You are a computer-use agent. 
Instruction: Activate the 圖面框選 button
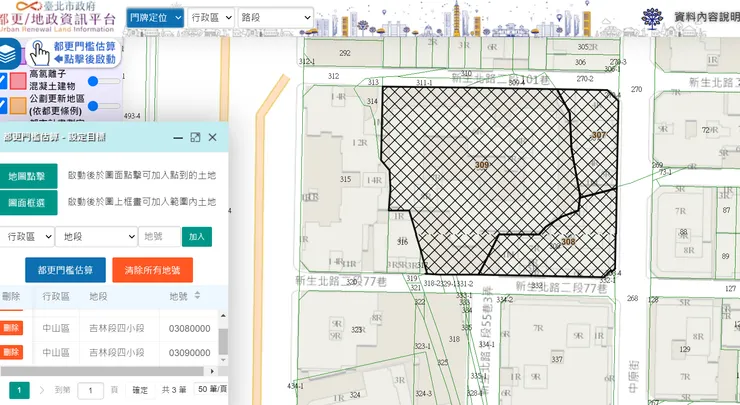(27, 202)
